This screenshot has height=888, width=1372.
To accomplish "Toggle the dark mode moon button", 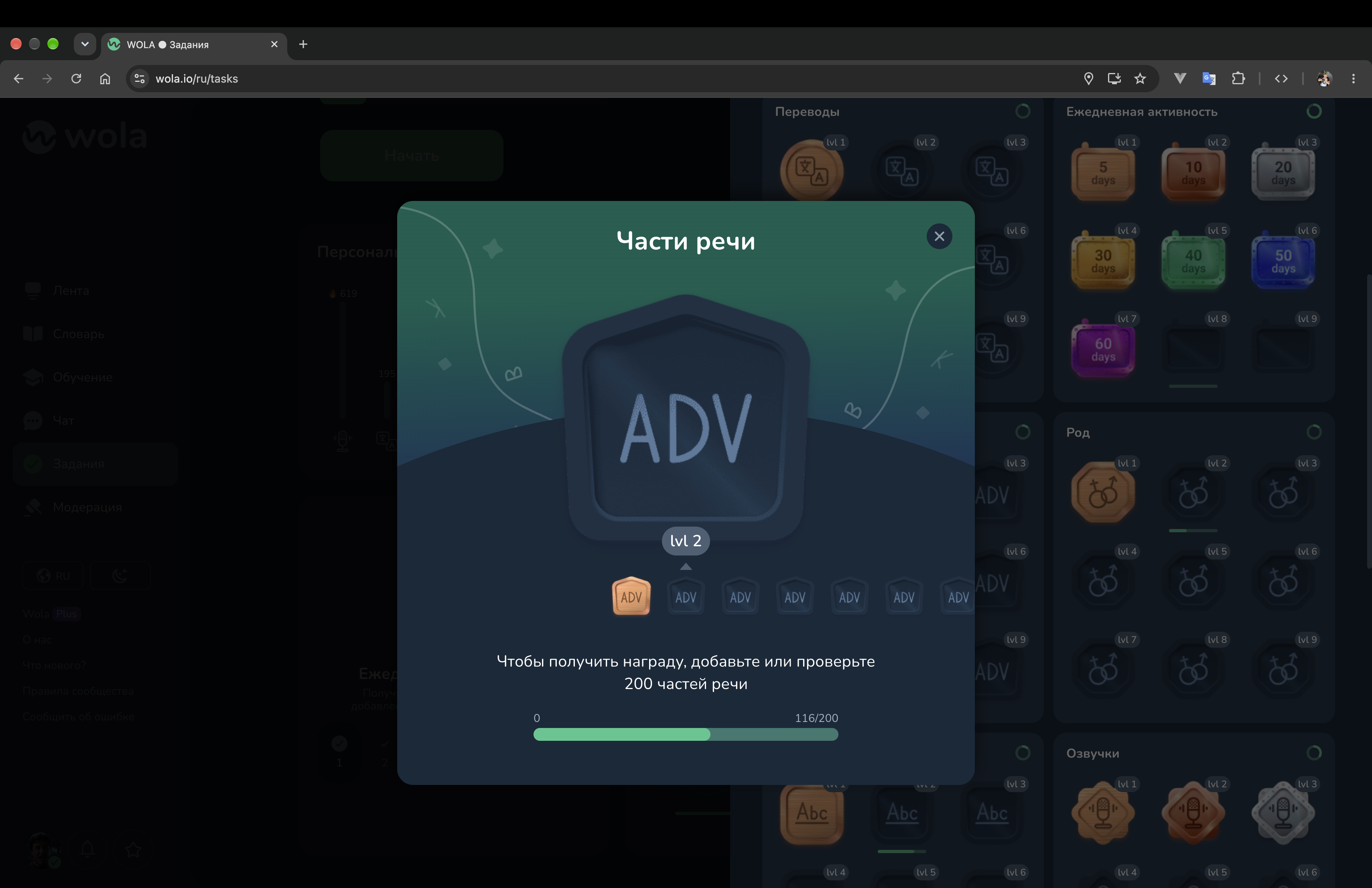I will pos(120,575).
